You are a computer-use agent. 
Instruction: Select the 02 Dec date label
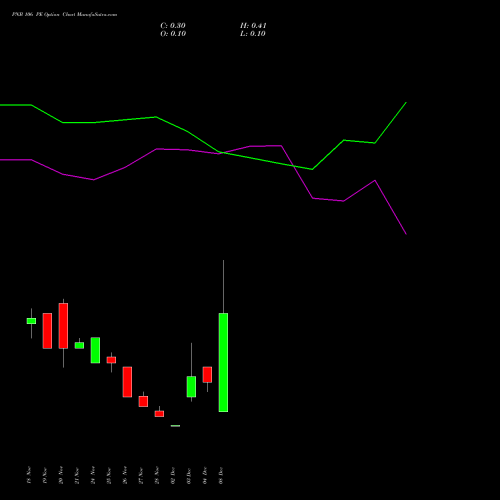pyautogui.click(x=173, y=475)
